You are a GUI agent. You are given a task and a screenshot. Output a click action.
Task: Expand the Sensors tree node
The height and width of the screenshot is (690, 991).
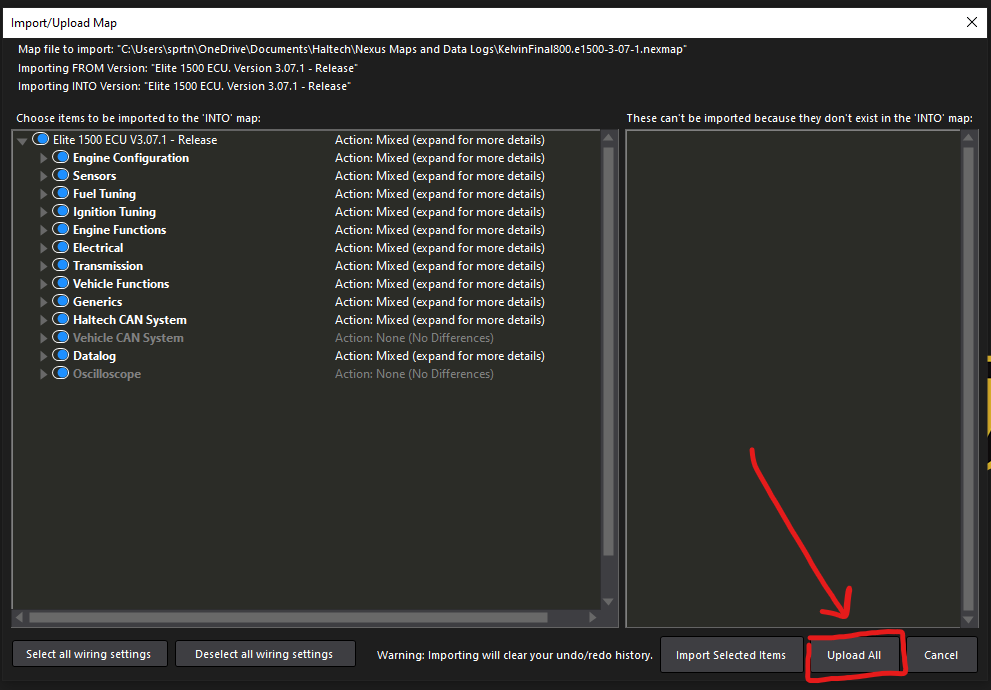[x=43, y=176]
